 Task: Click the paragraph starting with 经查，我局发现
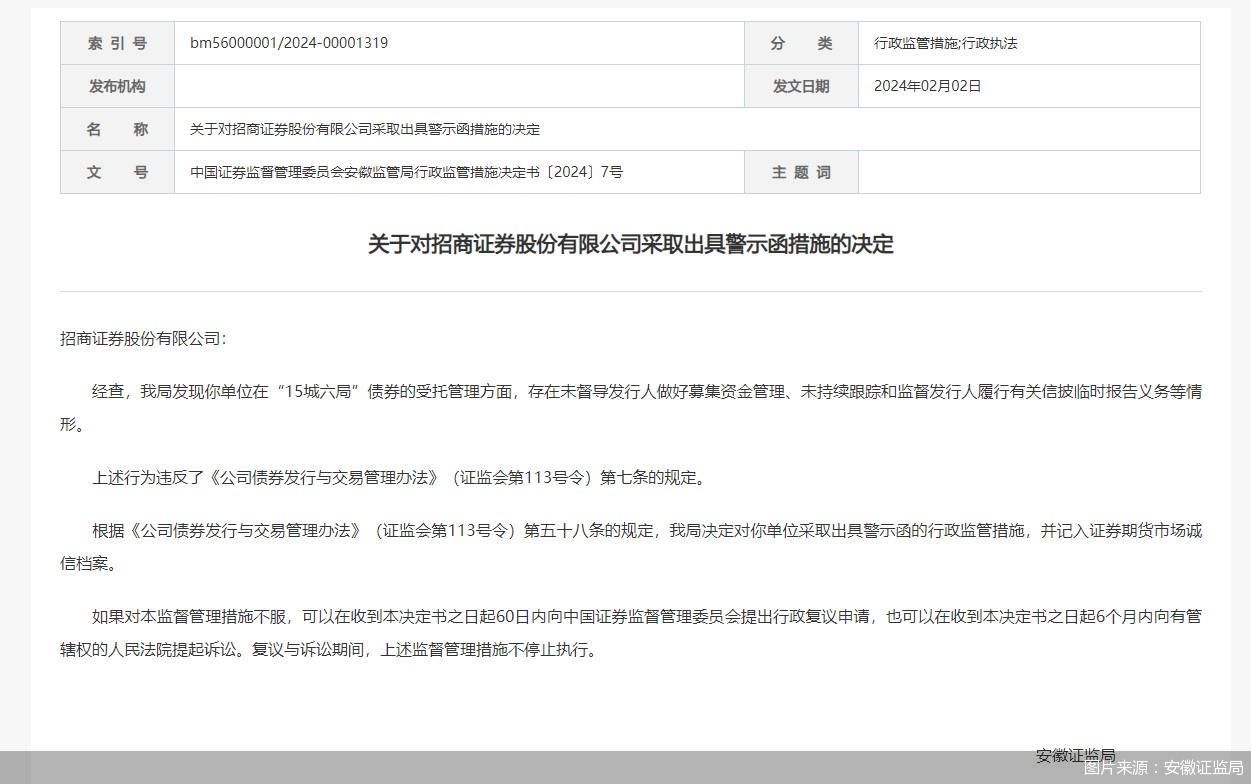point(631,408)
